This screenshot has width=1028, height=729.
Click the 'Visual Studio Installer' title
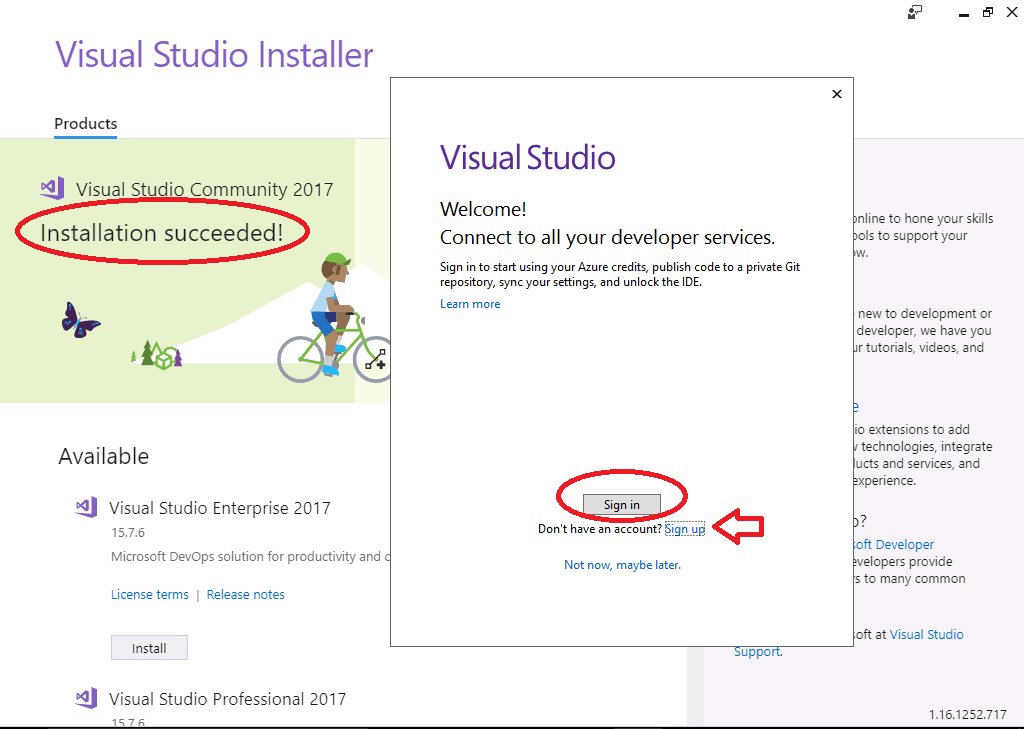pyautogui.click(x=214, y=54)
